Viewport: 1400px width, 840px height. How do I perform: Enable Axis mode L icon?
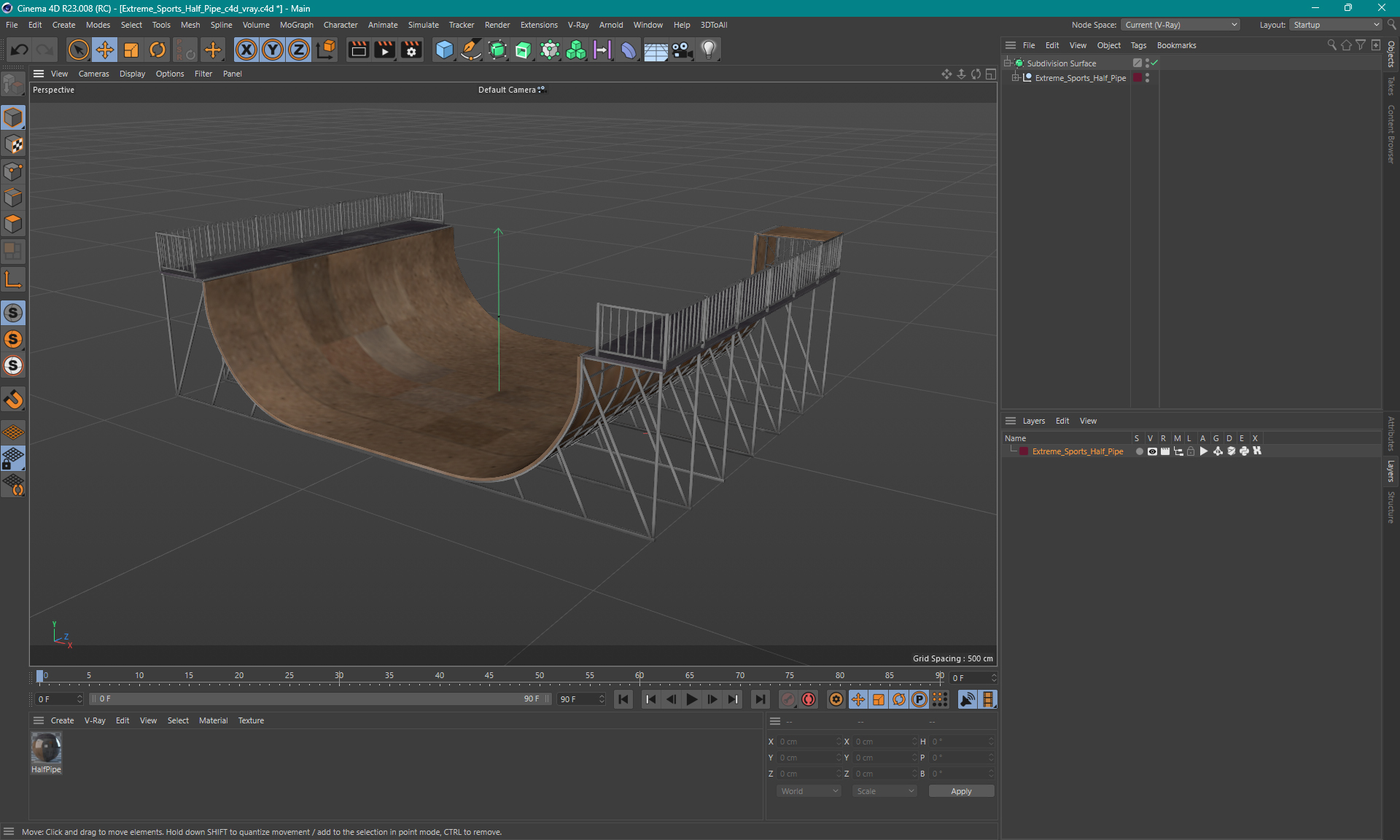click(13, 279)
